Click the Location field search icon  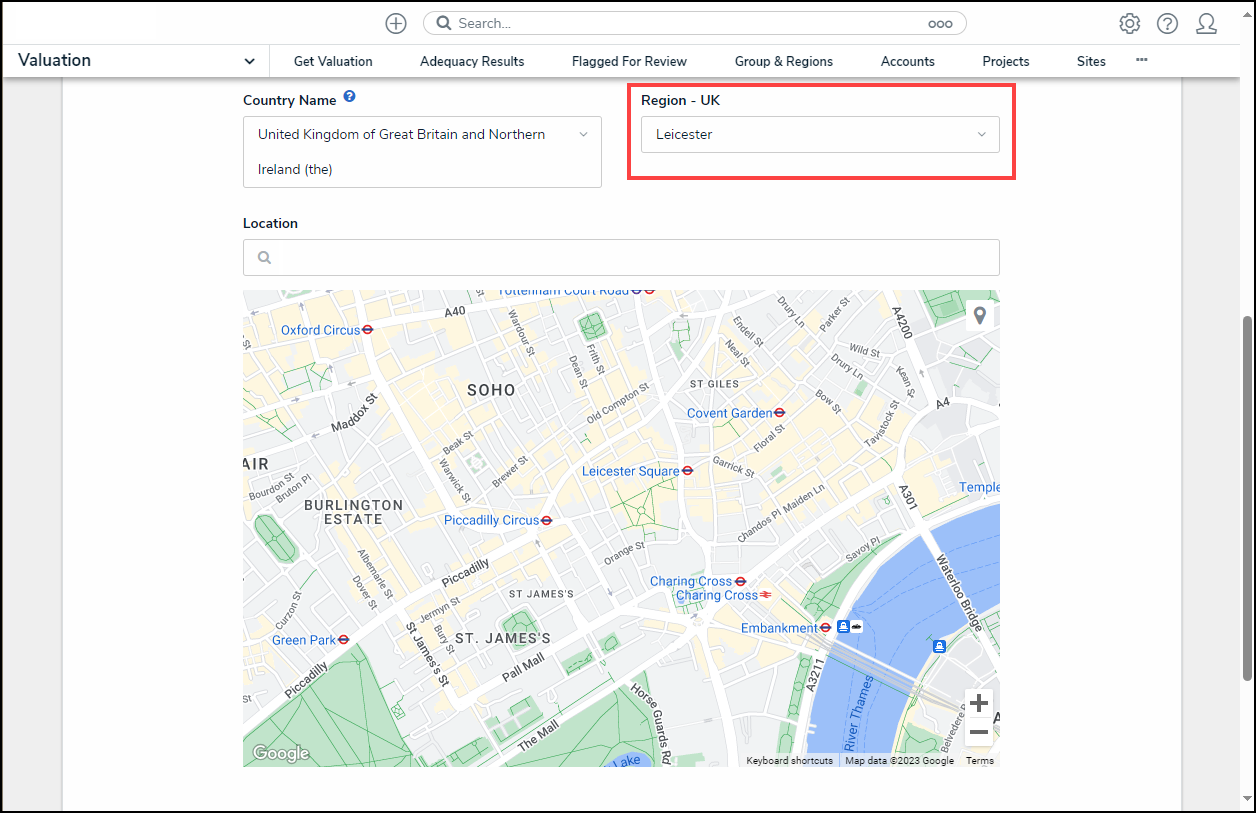[265, 257]
